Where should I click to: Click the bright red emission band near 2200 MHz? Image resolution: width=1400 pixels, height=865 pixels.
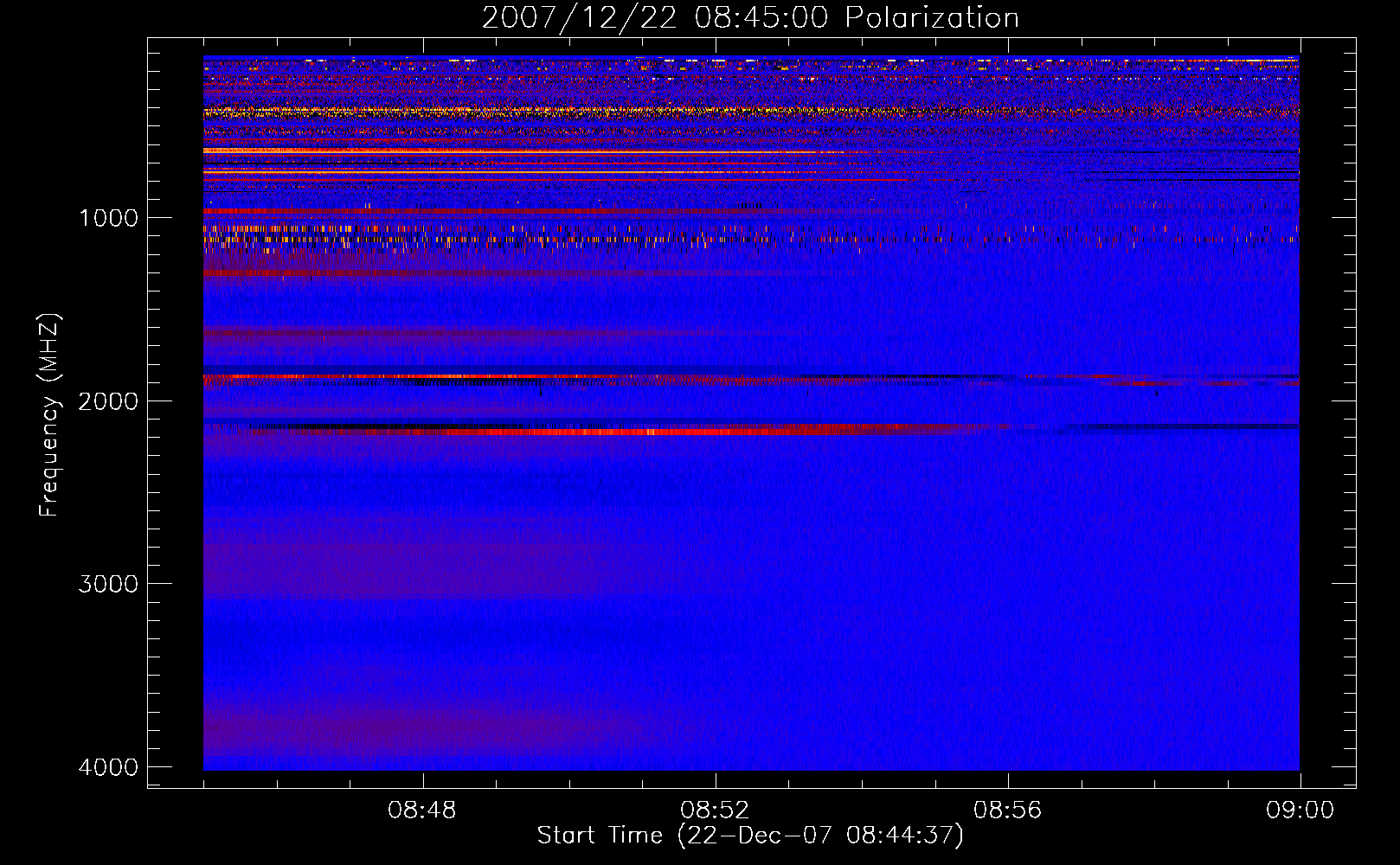tap(606, 431)
